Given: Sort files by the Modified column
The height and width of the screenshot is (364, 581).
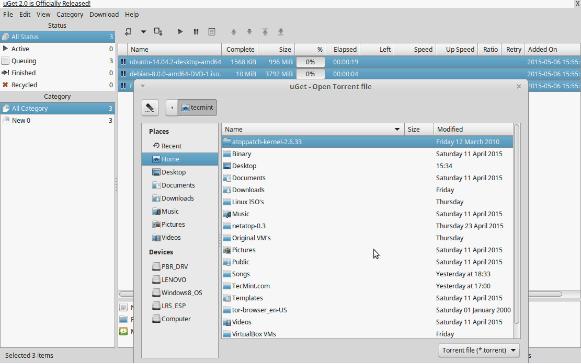Looking at the screenshot, I should [474, 129].
